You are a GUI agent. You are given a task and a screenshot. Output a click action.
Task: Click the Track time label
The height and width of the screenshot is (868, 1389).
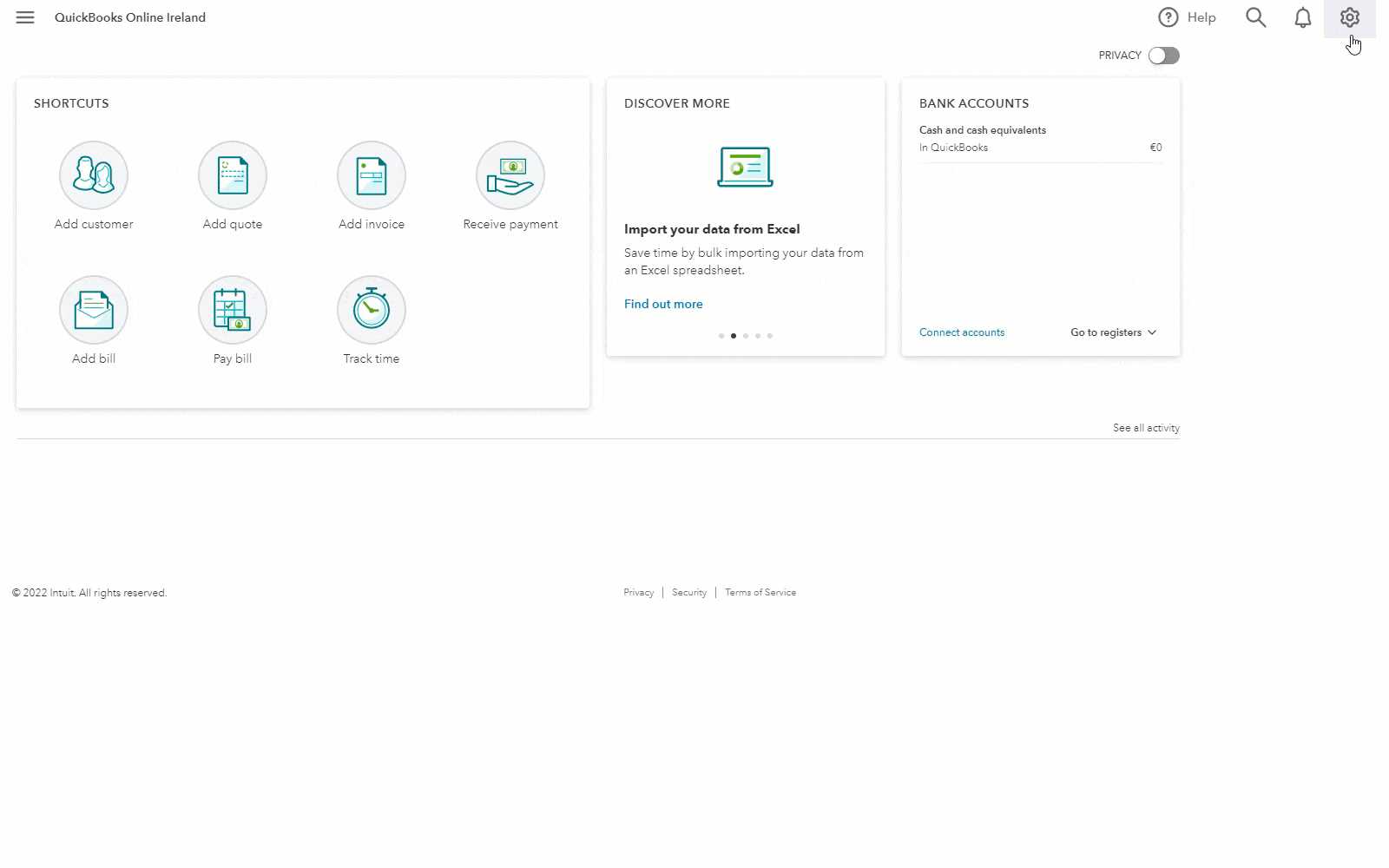pos(372,358)
